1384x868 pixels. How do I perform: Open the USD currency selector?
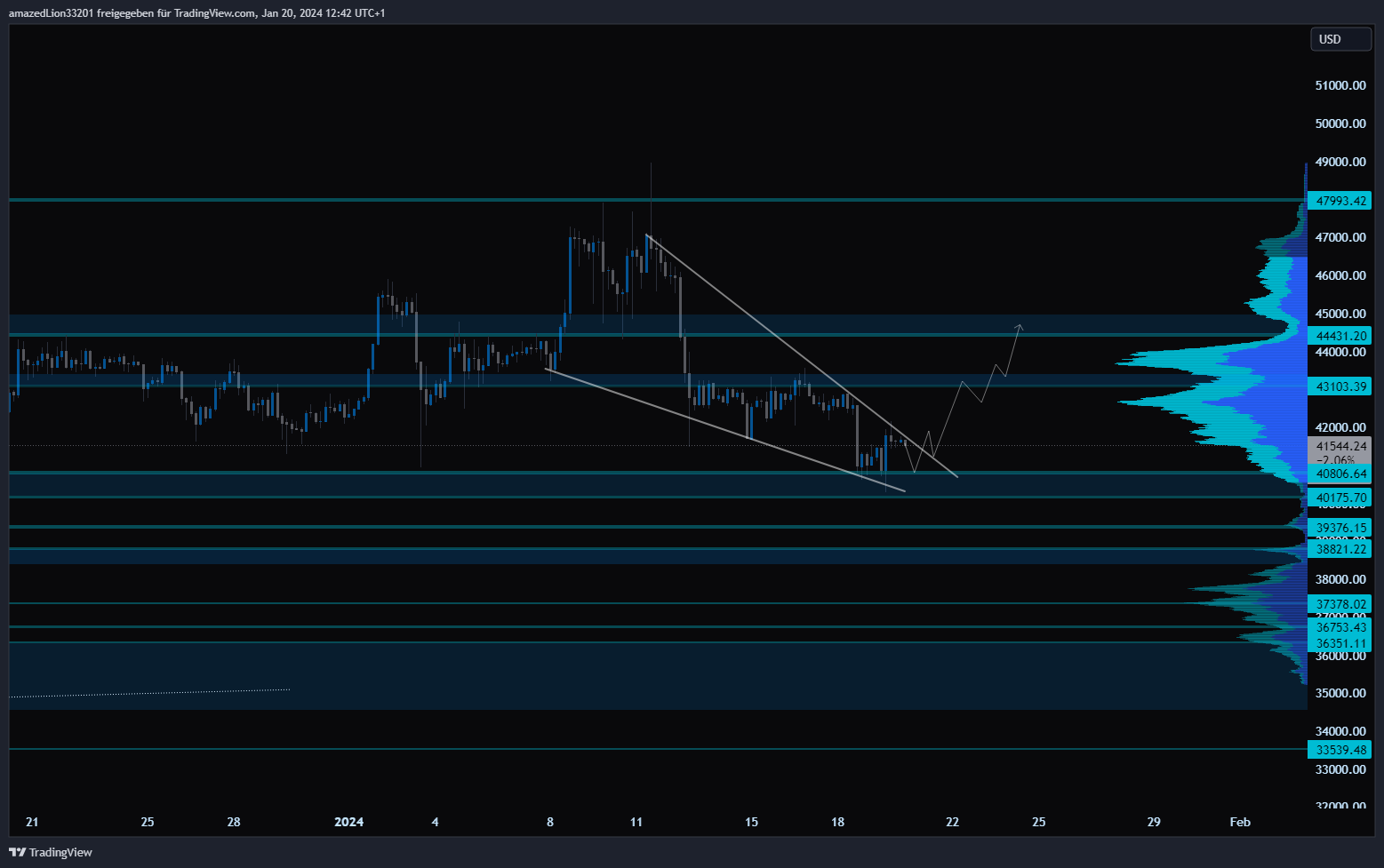(x=1340, y=39)
